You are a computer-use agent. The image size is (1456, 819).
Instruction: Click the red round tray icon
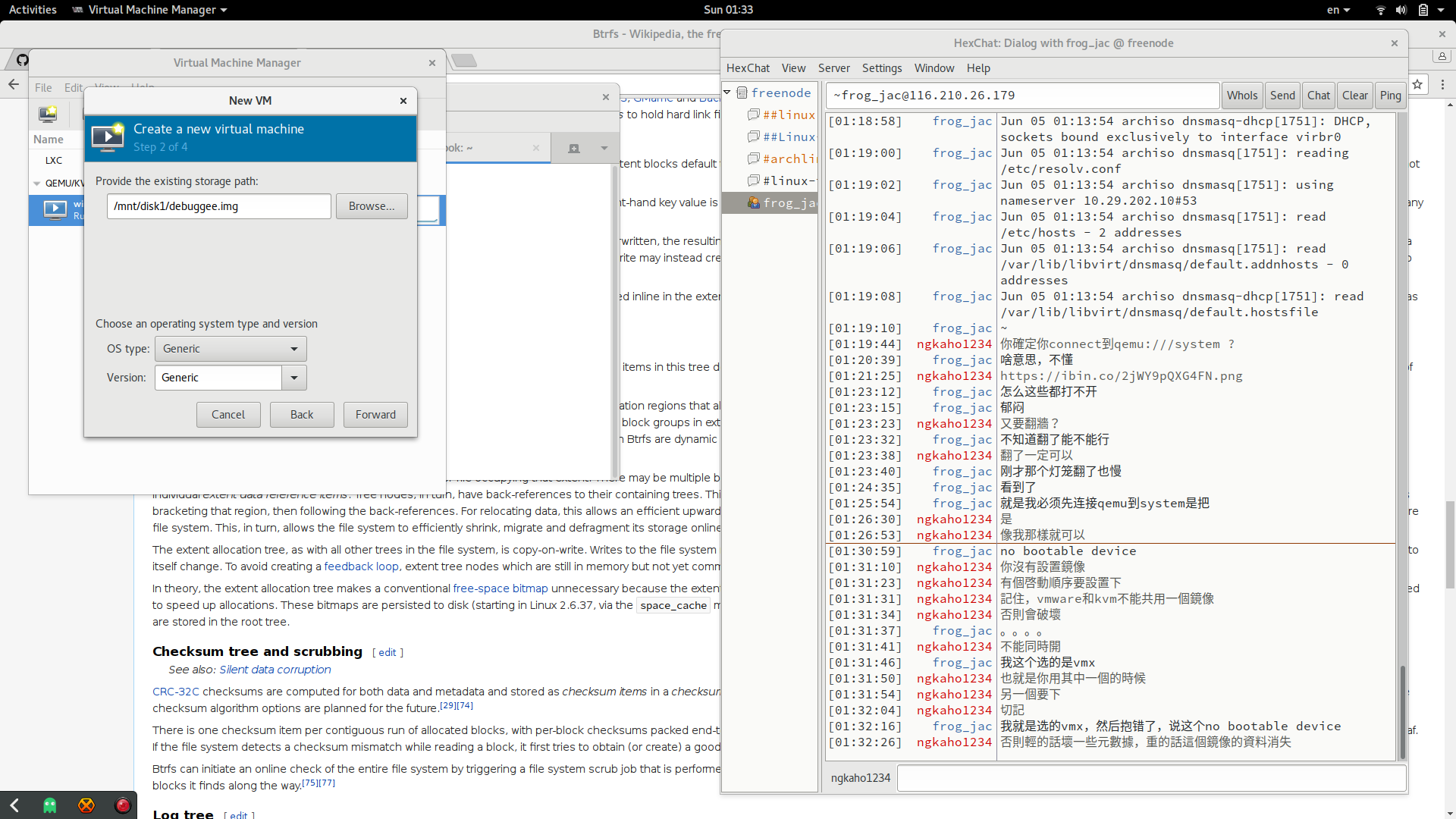click(123, 805)
